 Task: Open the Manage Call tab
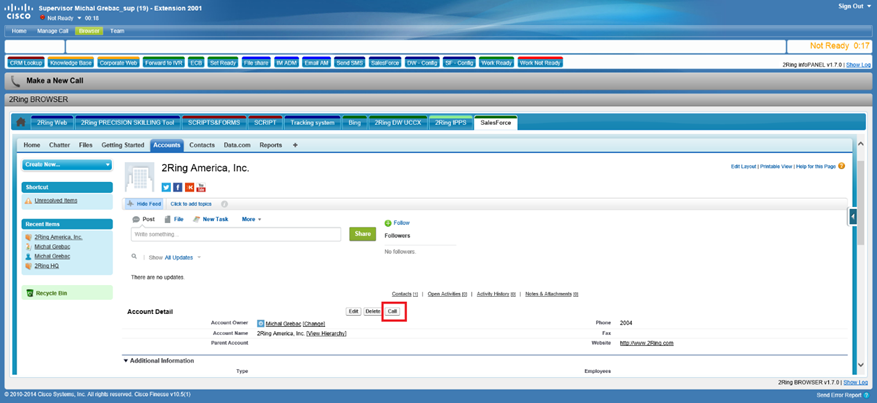[x=53, y=31]
